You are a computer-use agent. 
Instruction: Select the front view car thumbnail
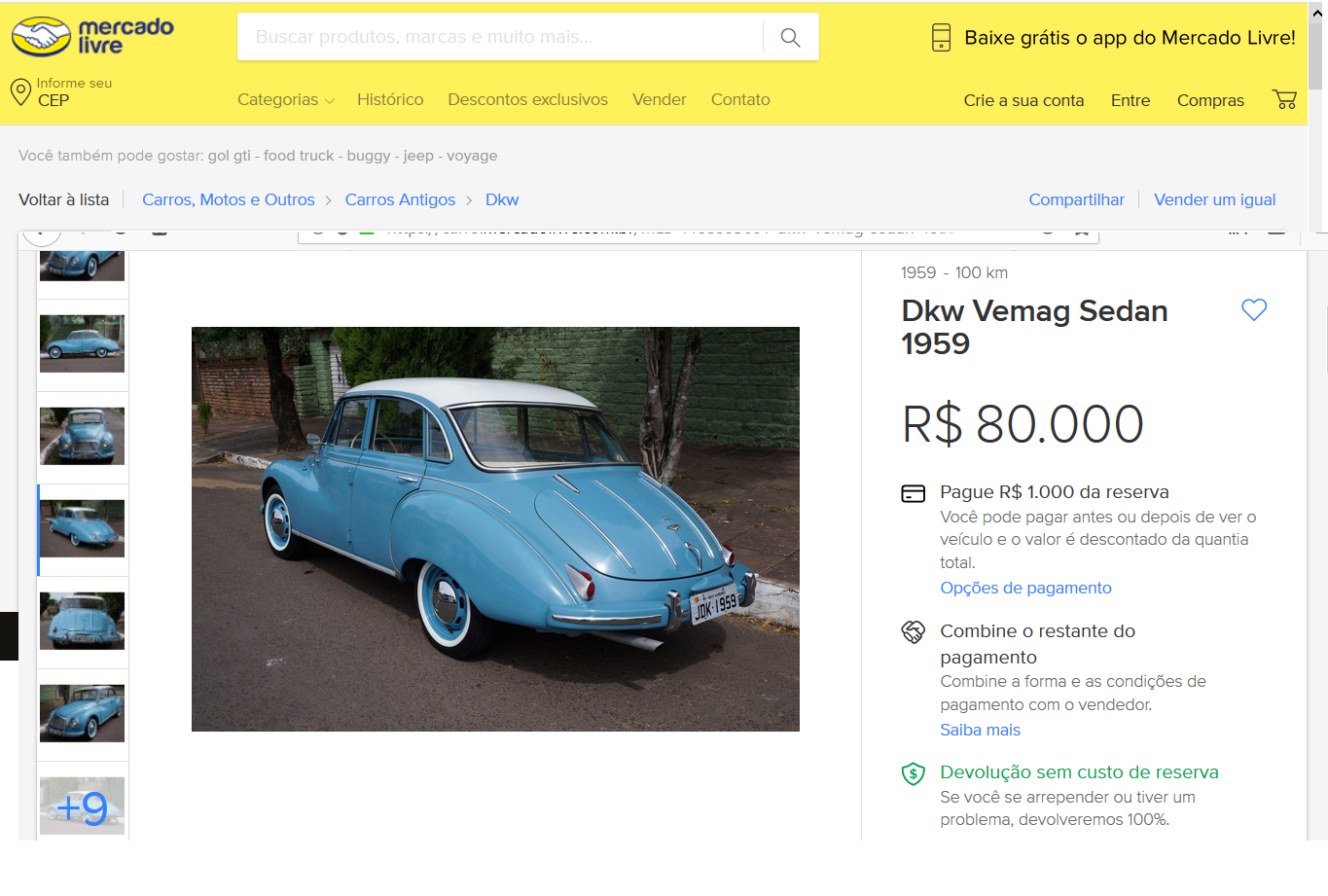coord(82,436)
